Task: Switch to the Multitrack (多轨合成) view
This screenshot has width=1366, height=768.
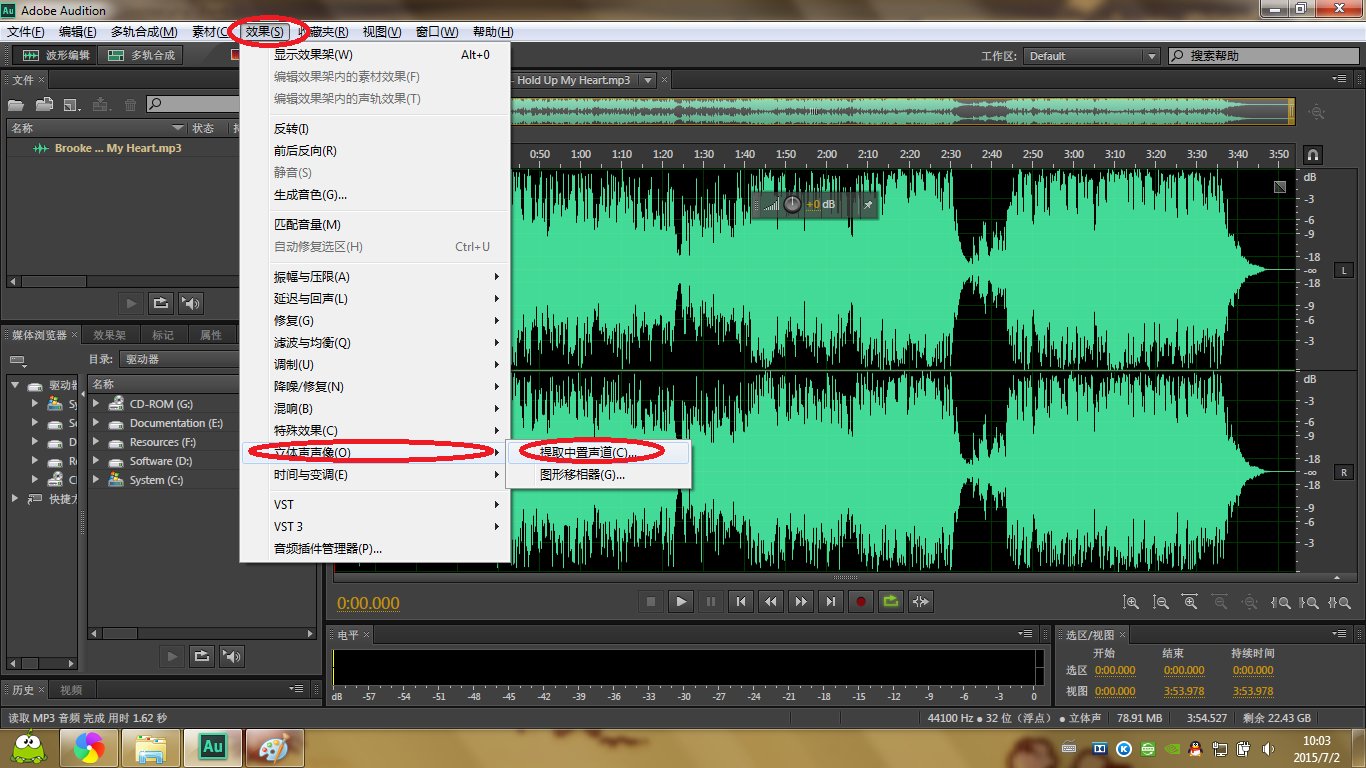Action: (x=142, y=56)
